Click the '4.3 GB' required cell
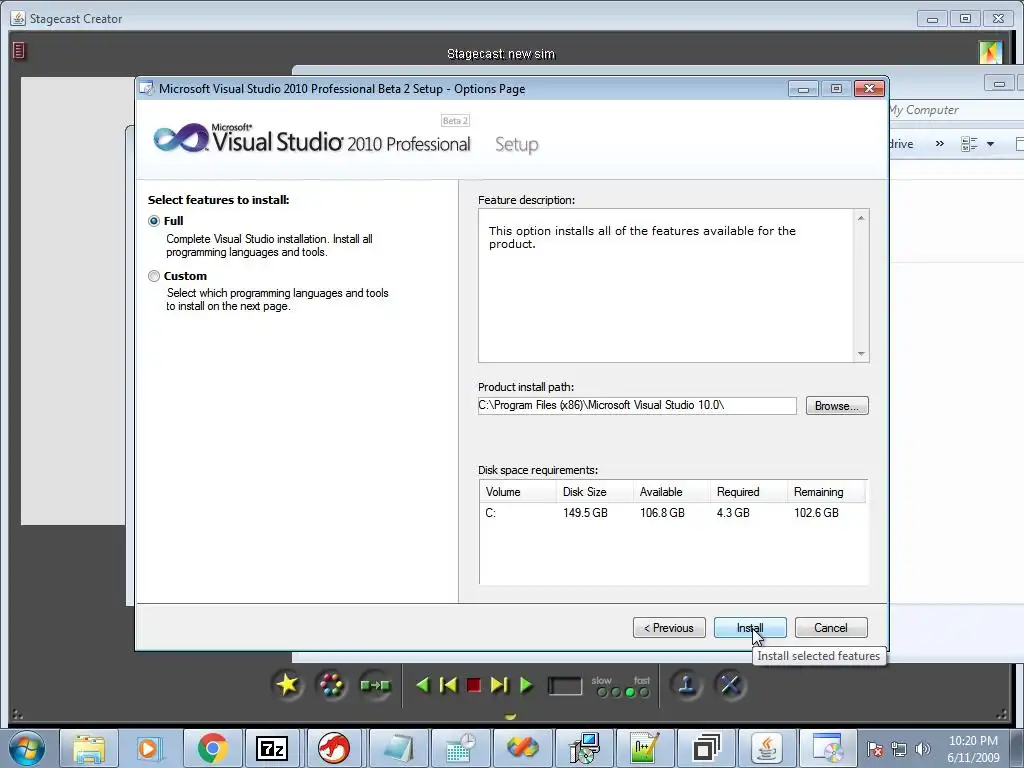This screenshot has height=768, width=1024. [733, 513]
